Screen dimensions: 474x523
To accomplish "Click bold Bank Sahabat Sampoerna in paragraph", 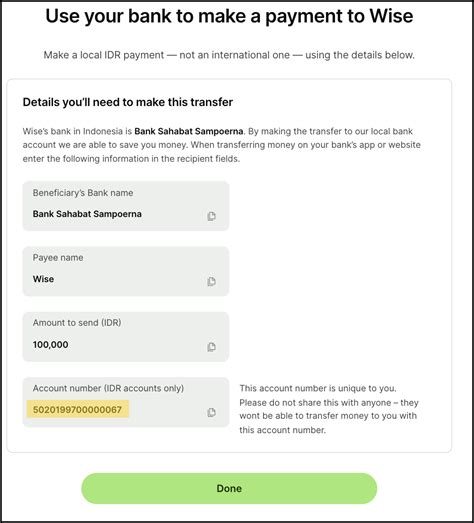I will [188, 131].
